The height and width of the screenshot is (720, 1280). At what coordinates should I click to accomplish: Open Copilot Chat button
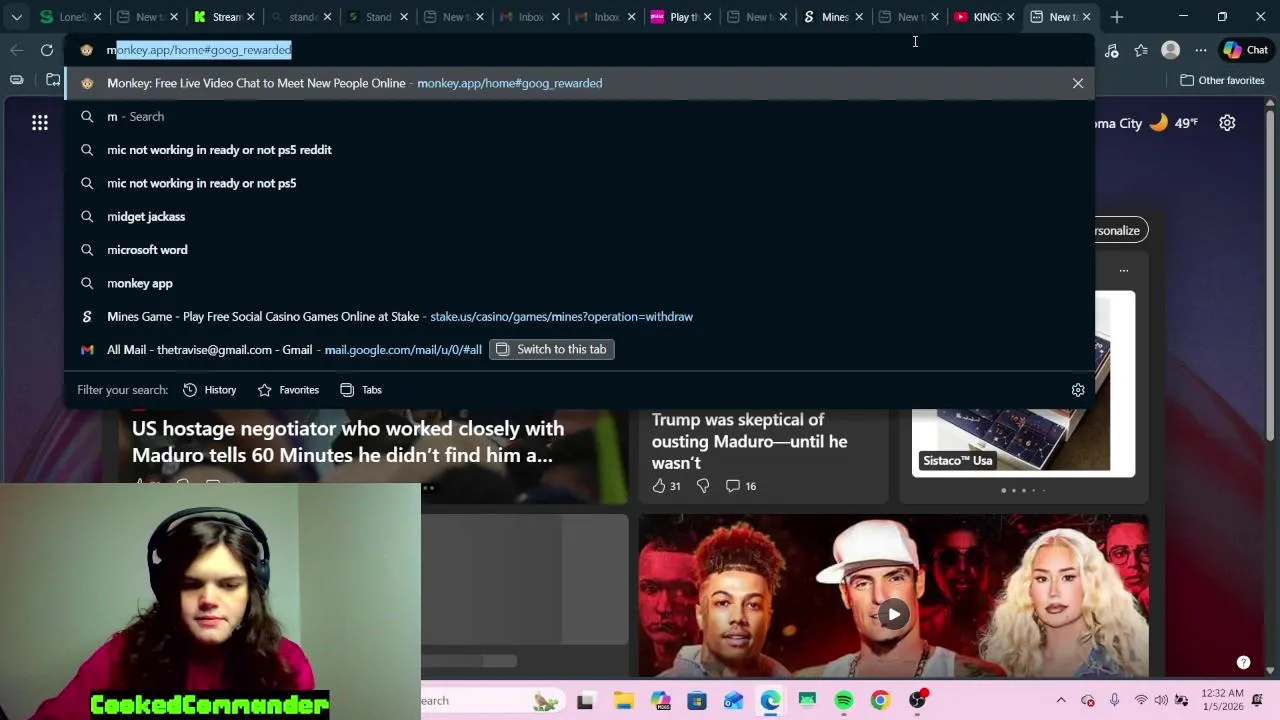1246,50
